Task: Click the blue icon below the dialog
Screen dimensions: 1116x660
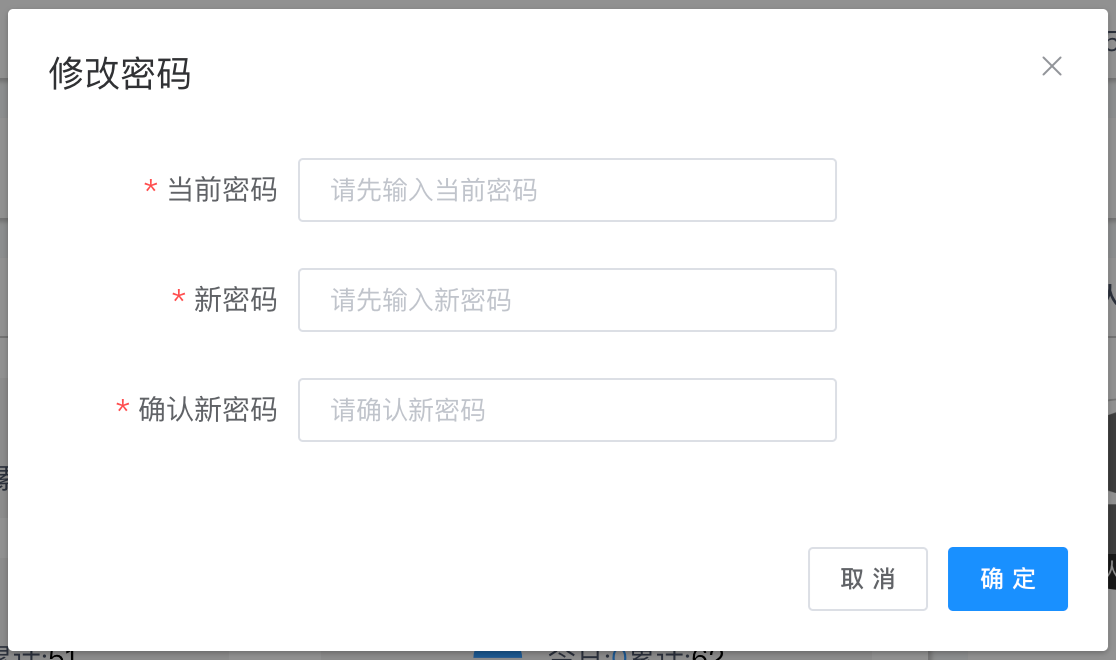Action: 497,656
